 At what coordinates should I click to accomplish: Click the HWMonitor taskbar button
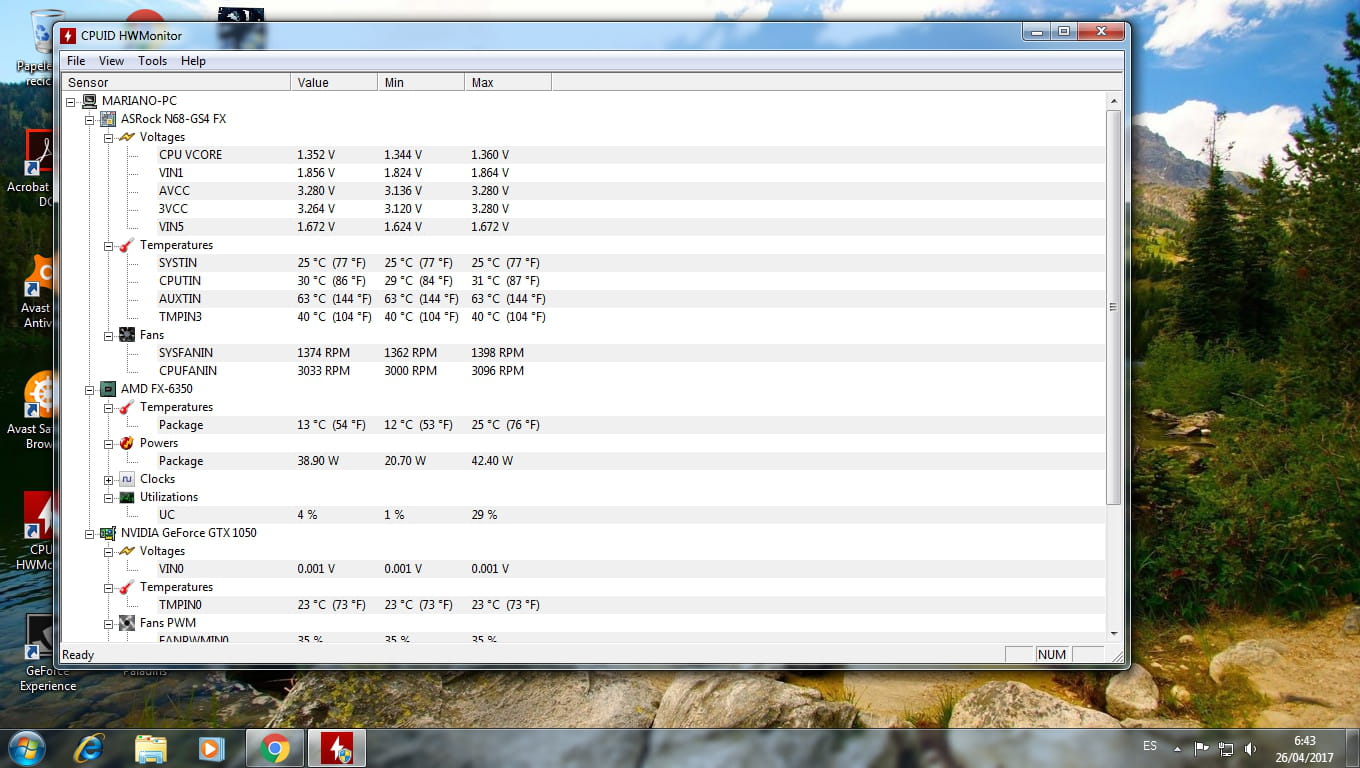[336, 748]
